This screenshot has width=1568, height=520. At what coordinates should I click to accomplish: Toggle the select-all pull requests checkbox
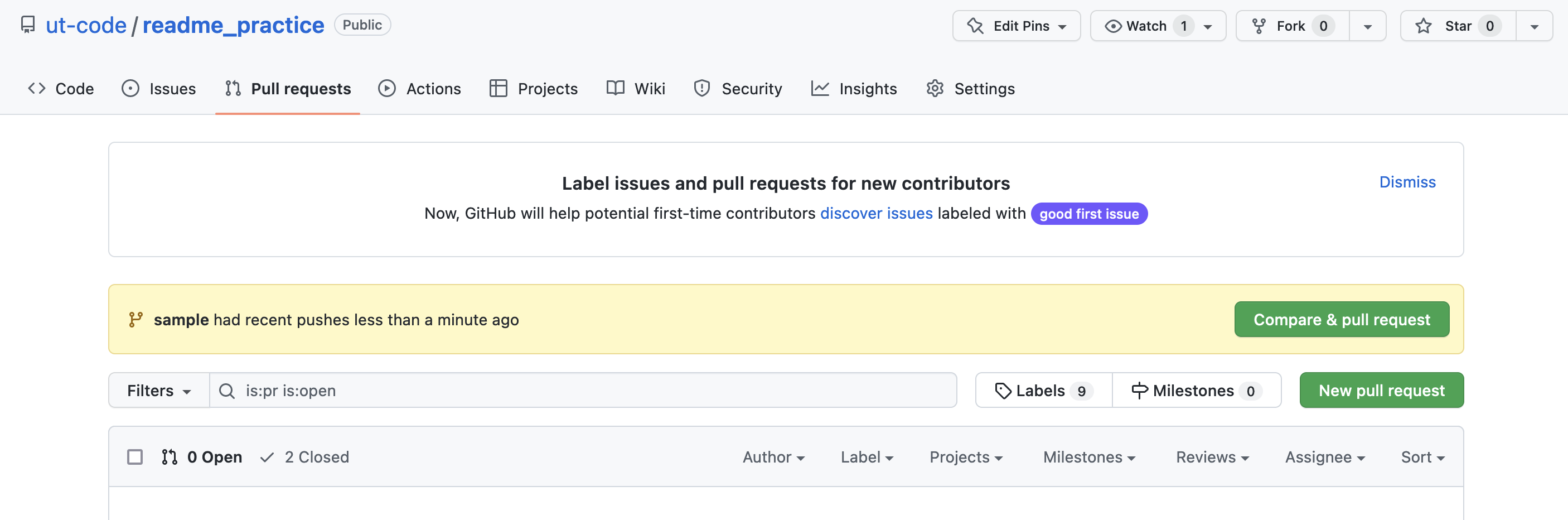pyautogui.click(x=135, y=457)
